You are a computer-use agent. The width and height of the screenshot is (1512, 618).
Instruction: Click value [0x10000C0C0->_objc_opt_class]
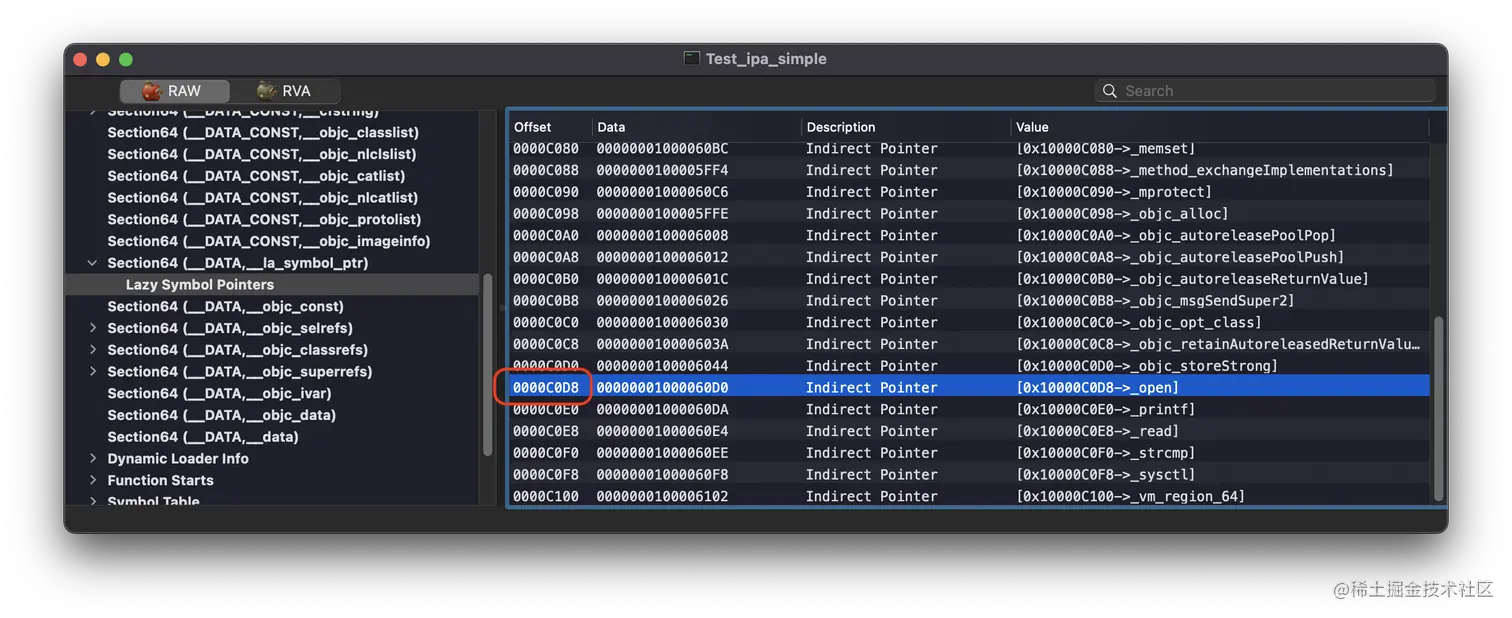point(1138,323)
